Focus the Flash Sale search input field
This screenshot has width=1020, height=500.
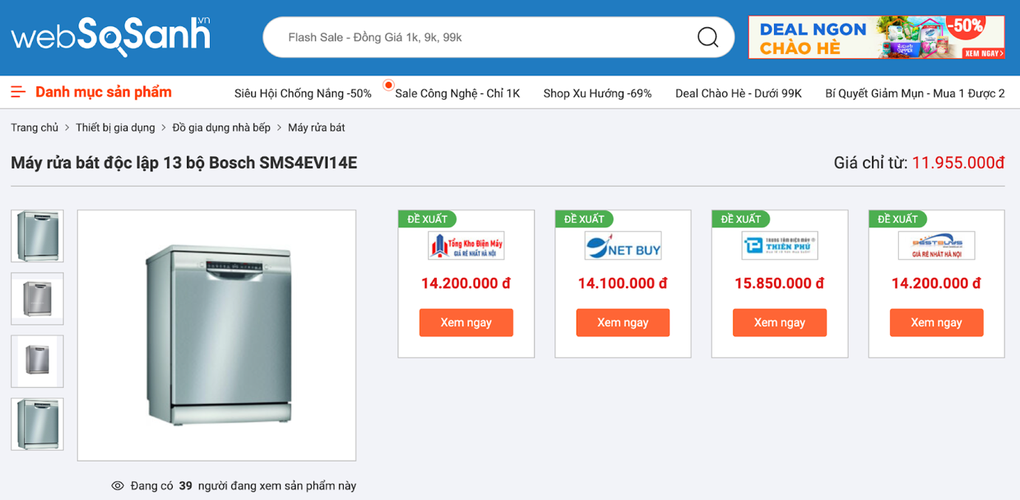click(x=480, y=38)
